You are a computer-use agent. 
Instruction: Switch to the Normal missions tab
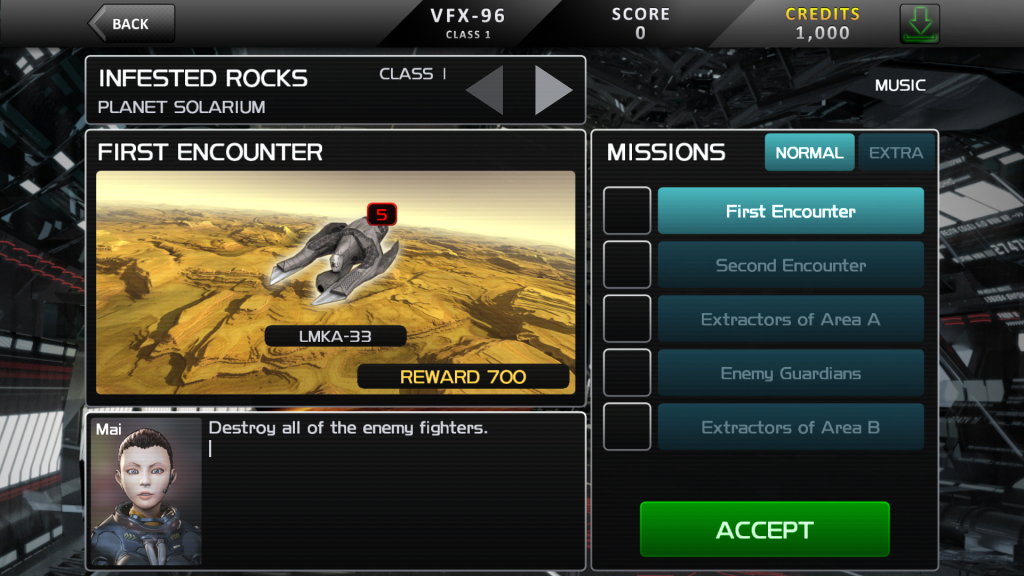(x=809, y=152)
